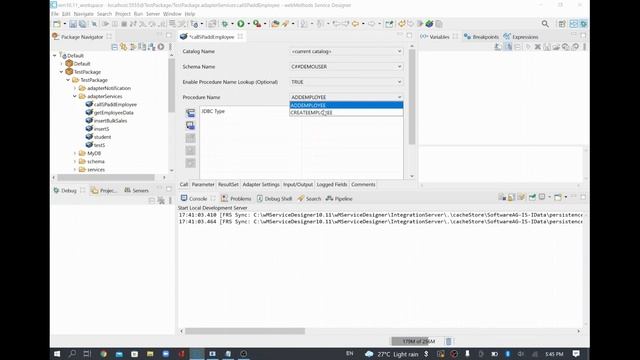Image resolution: width=640 pixels, height=360 pixels.
Task: Switch to the Adapter Settings tab
Action: click(x=261, y=184)
